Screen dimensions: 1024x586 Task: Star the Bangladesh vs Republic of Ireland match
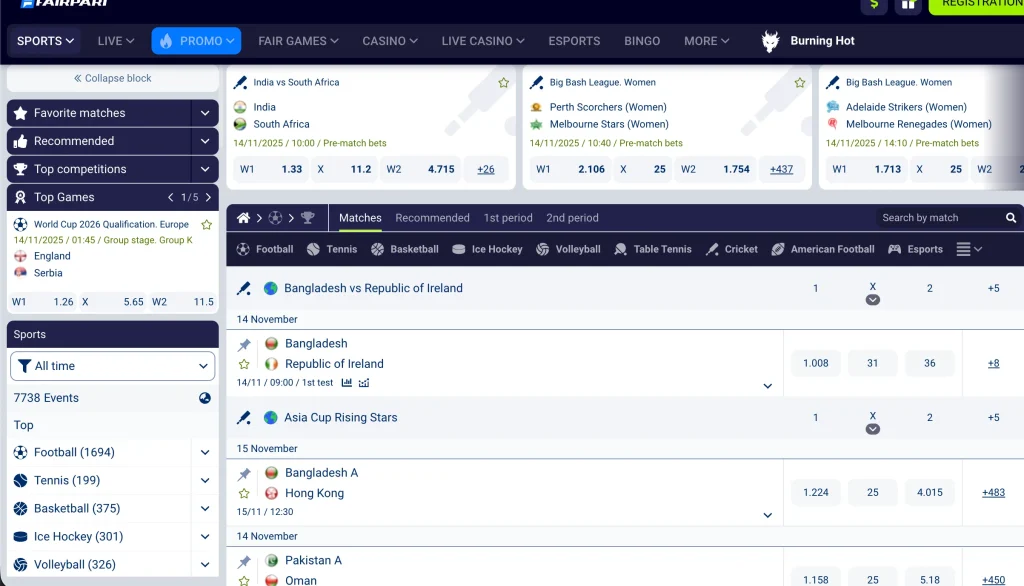(x=243, y=364)
